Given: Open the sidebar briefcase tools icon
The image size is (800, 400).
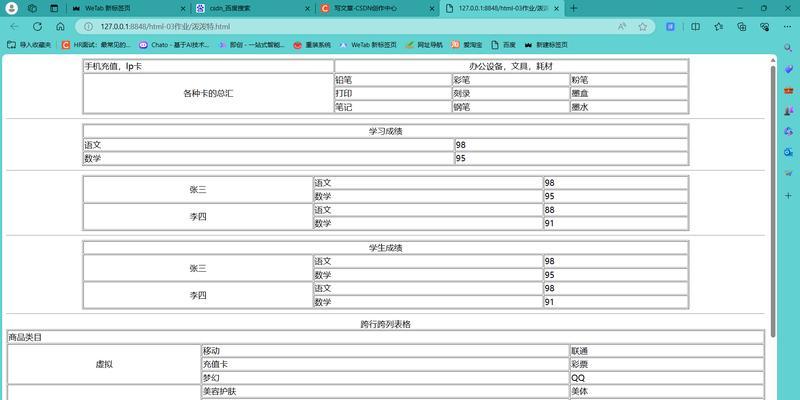Looking at the screenshot, I should [x=788, y=90].
